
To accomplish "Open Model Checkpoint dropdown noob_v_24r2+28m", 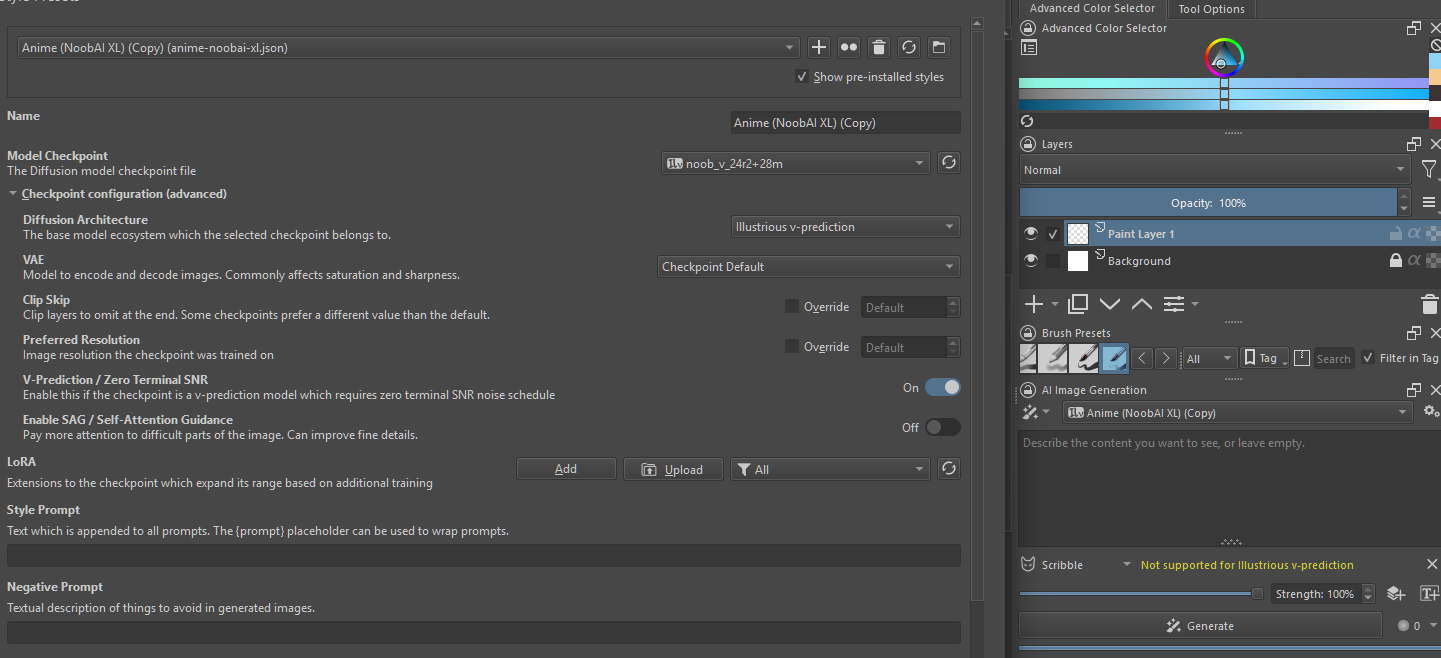I will [x=796, y=163].
